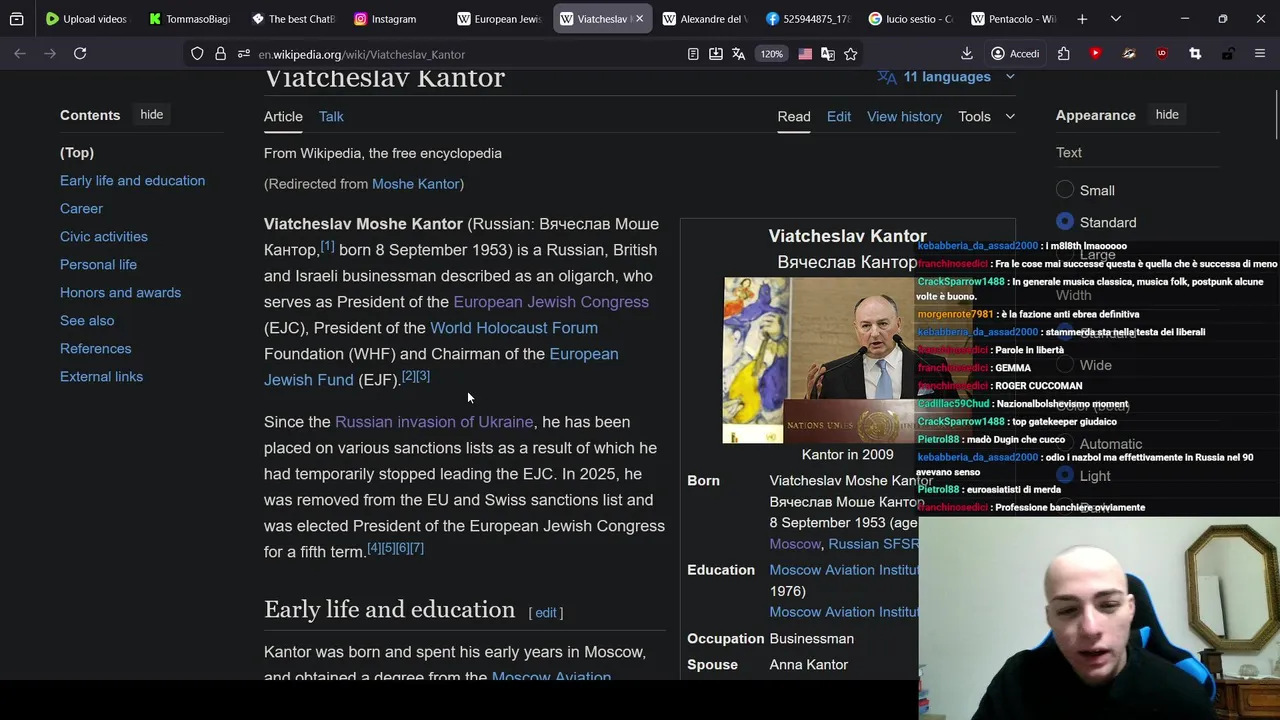Click the translation extension icon beside flag
This screenshot has width=1280, height=720.
pyautogui.click(x=828, y=54)
